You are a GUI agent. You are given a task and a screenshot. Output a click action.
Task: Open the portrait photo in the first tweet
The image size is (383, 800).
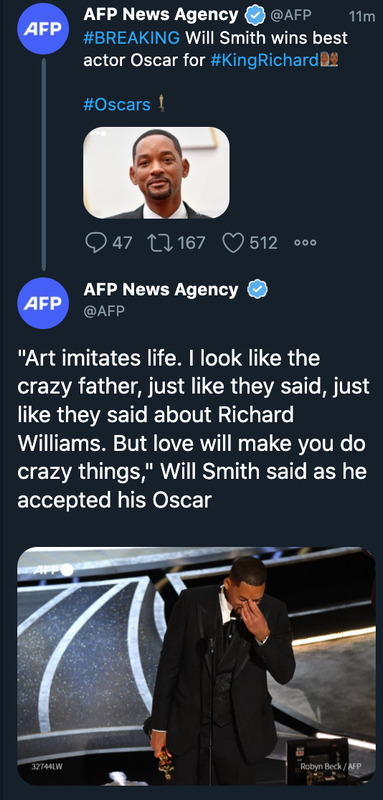pos(156,173)
